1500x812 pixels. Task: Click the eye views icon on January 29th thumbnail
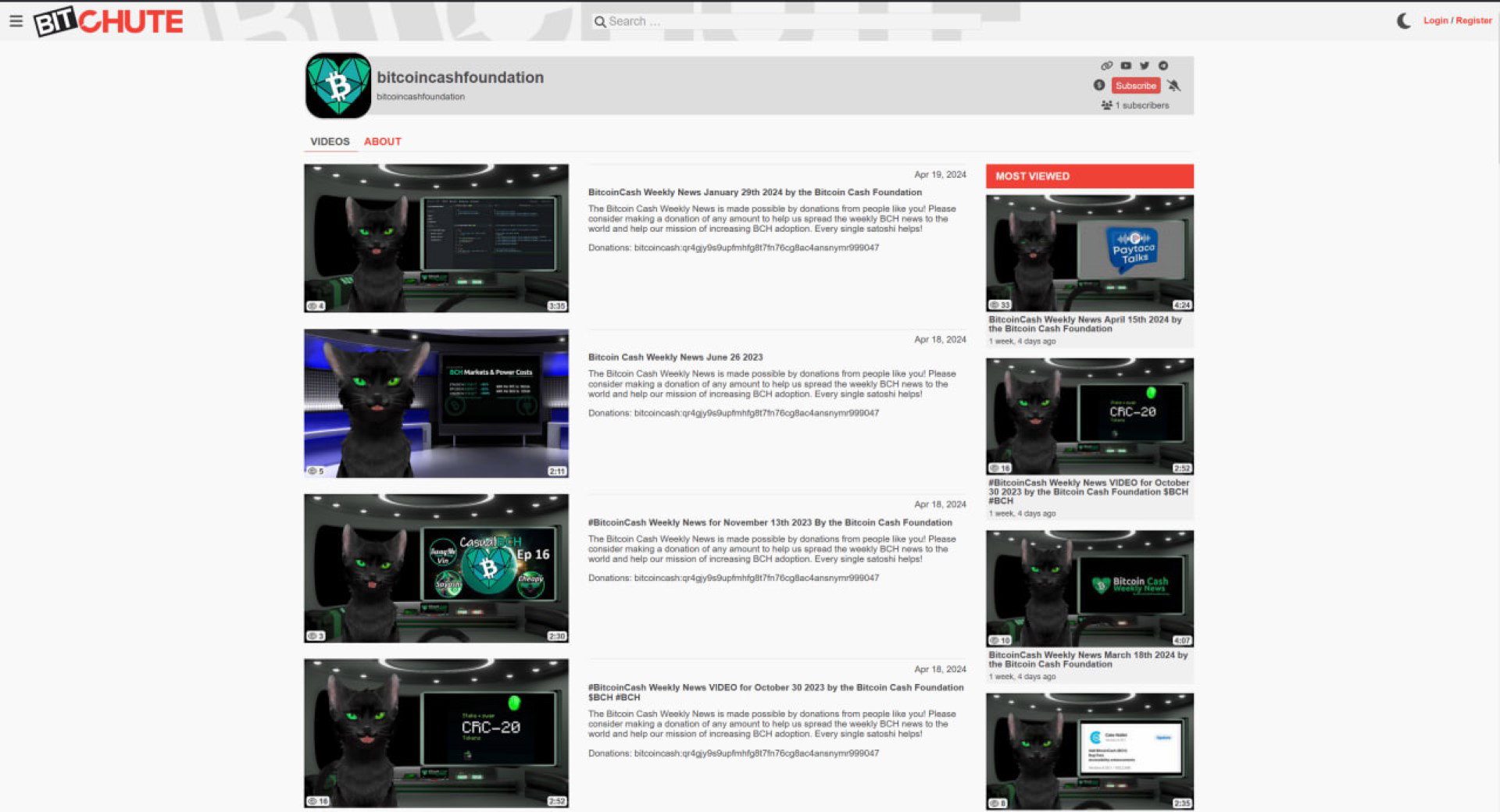[312, 306]
